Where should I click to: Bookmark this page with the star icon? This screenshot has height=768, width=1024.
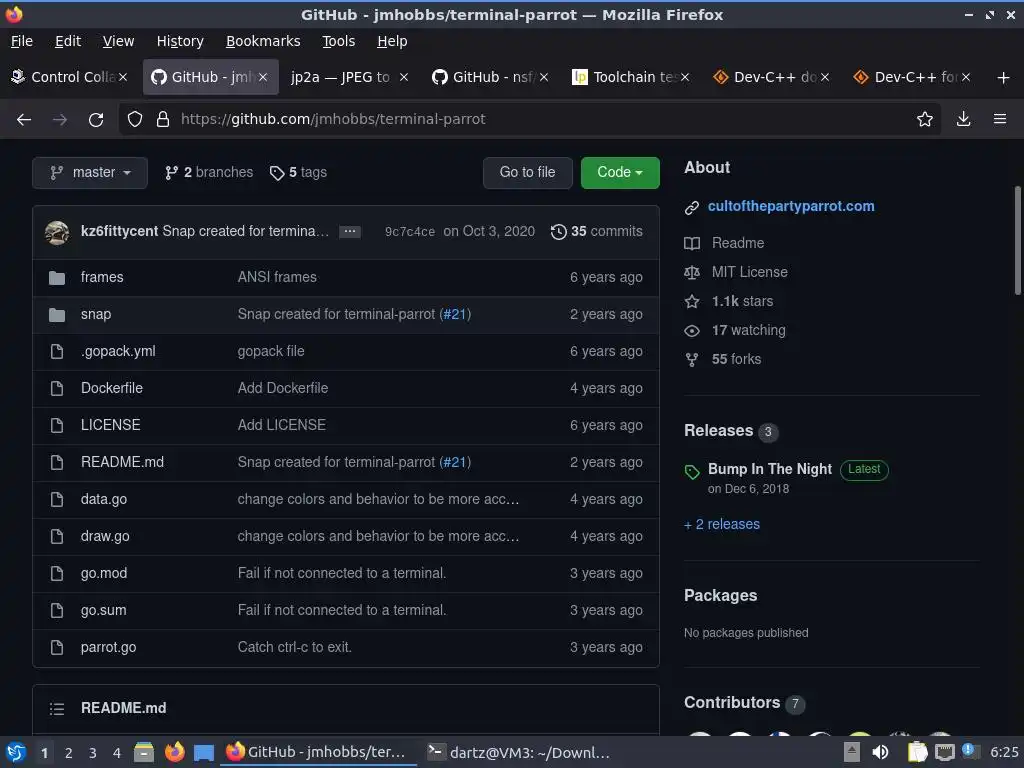[x=925, y=120]
